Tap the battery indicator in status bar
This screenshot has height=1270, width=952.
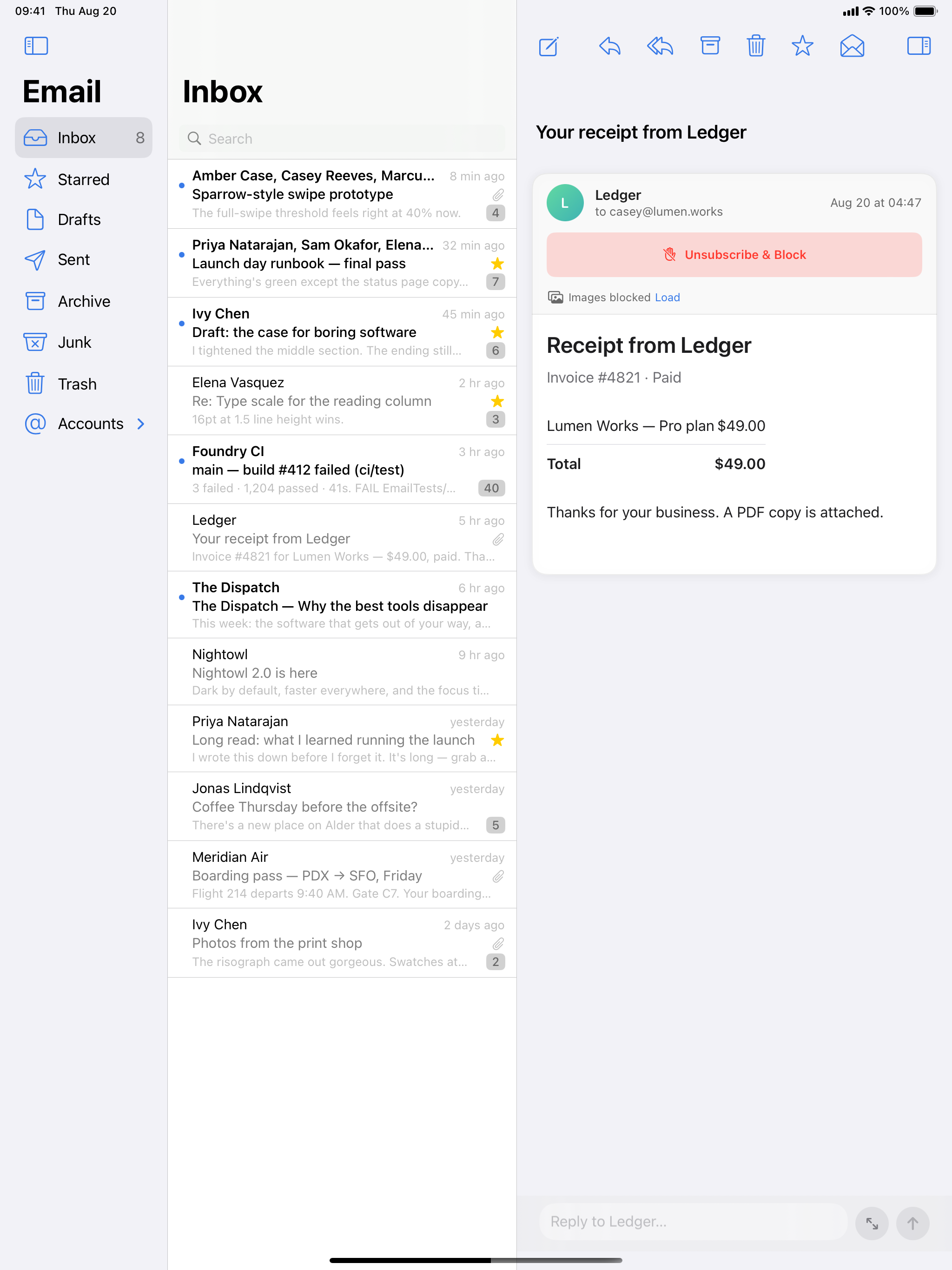pyautogui.click(x=925, y=11)
